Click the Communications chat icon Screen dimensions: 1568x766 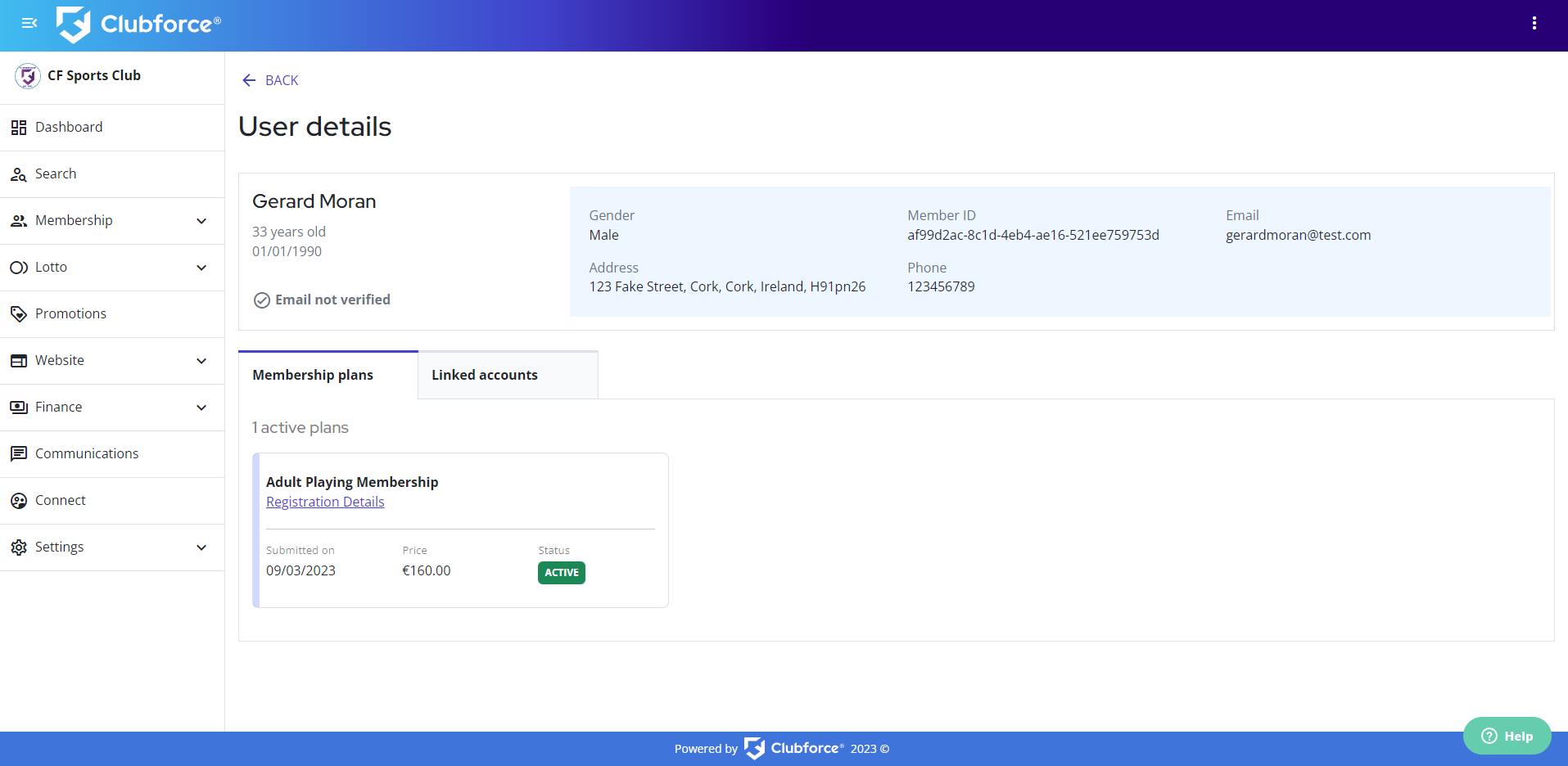click(19, 454)
